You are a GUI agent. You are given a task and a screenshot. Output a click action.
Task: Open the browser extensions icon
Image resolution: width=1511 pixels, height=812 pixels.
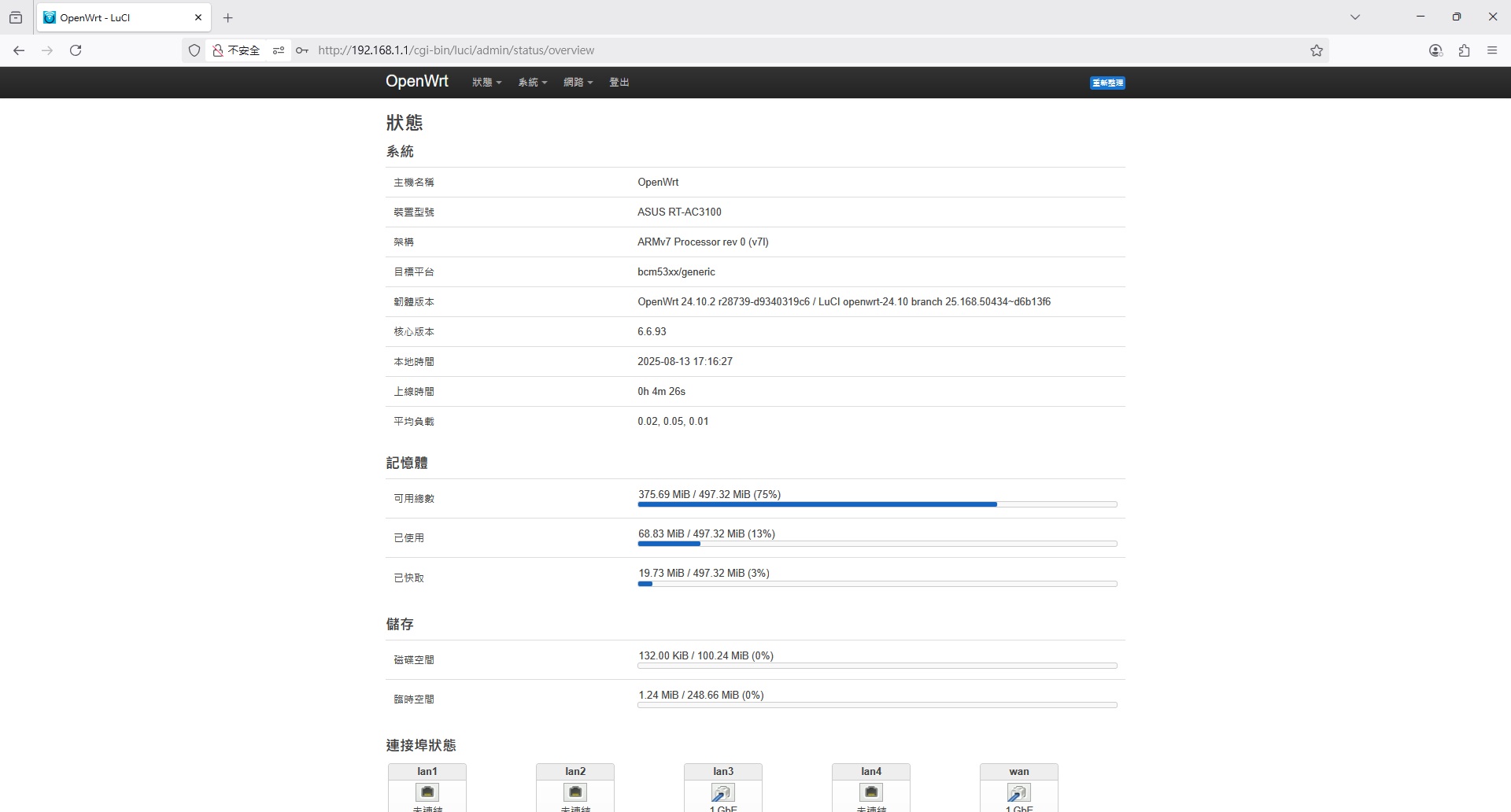coord(1464,50)
